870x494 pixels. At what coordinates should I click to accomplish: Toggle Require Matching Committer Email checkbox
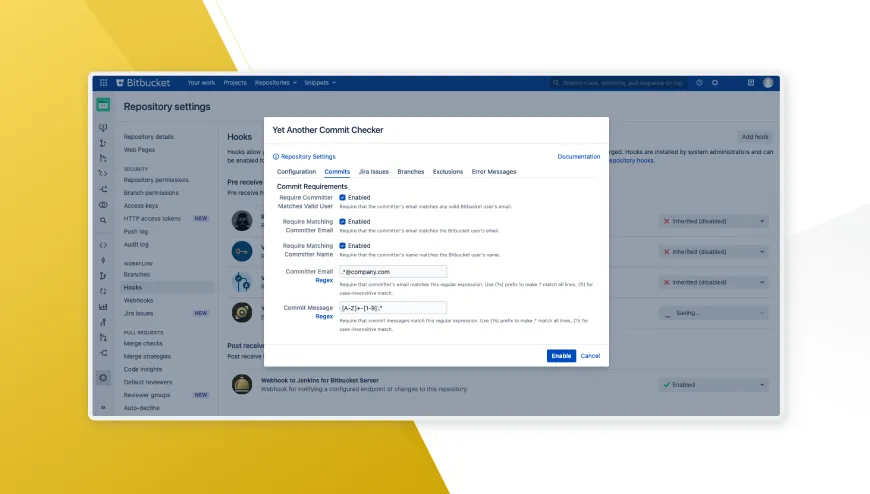(343, 222)
